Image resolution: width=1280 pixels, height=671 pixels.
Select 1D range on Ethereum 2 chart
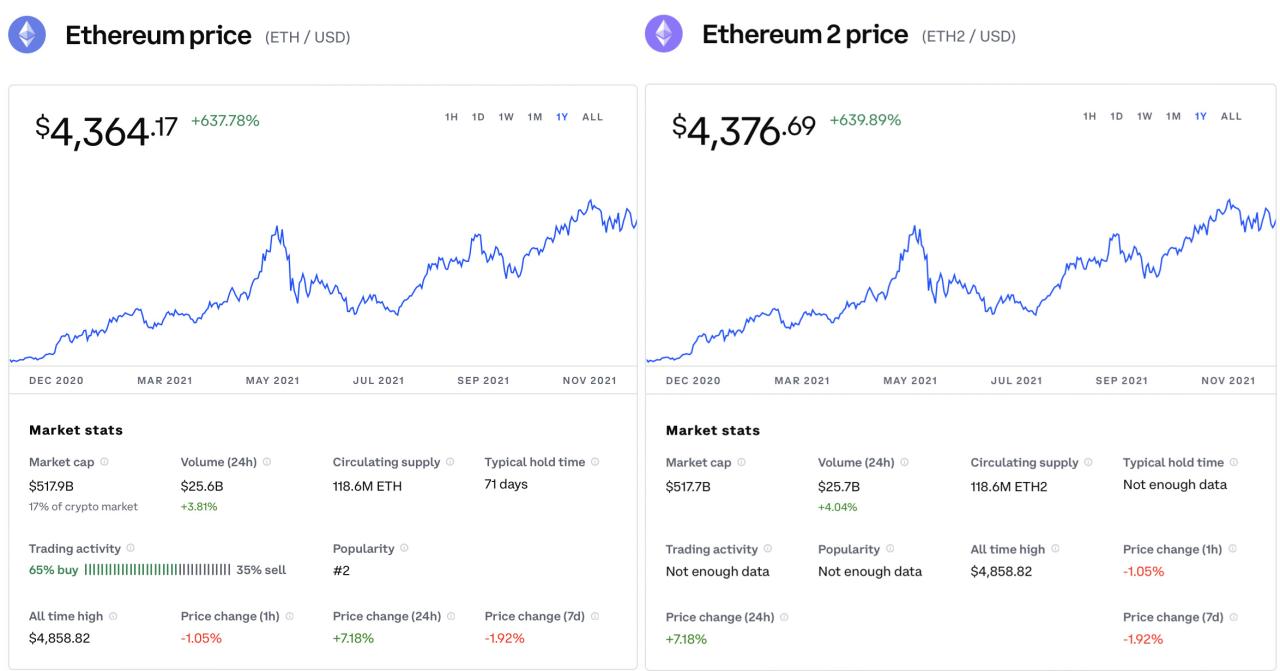coord(1116,117)
